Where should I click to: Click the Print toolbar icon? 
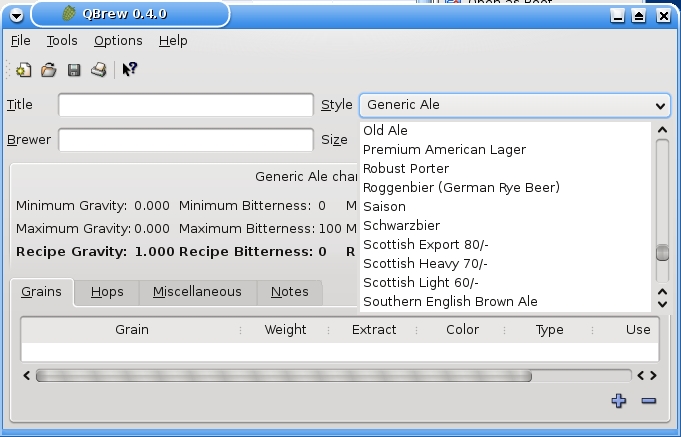tap(99, 70)
